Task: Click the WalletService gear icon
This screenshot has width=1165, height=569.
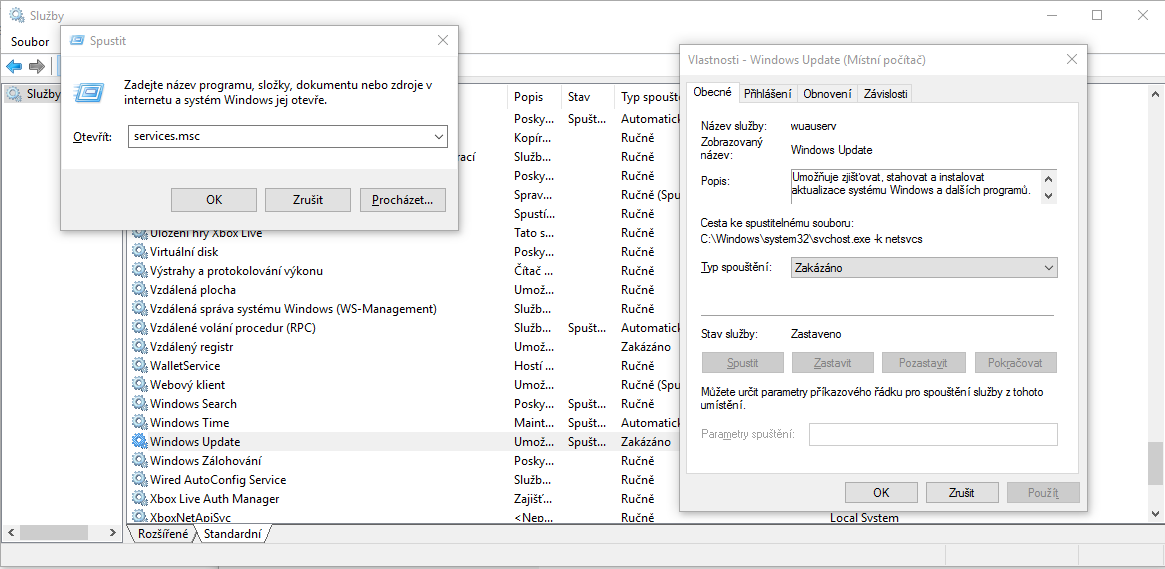Action: pyautogui.click(x=139, y=365)
